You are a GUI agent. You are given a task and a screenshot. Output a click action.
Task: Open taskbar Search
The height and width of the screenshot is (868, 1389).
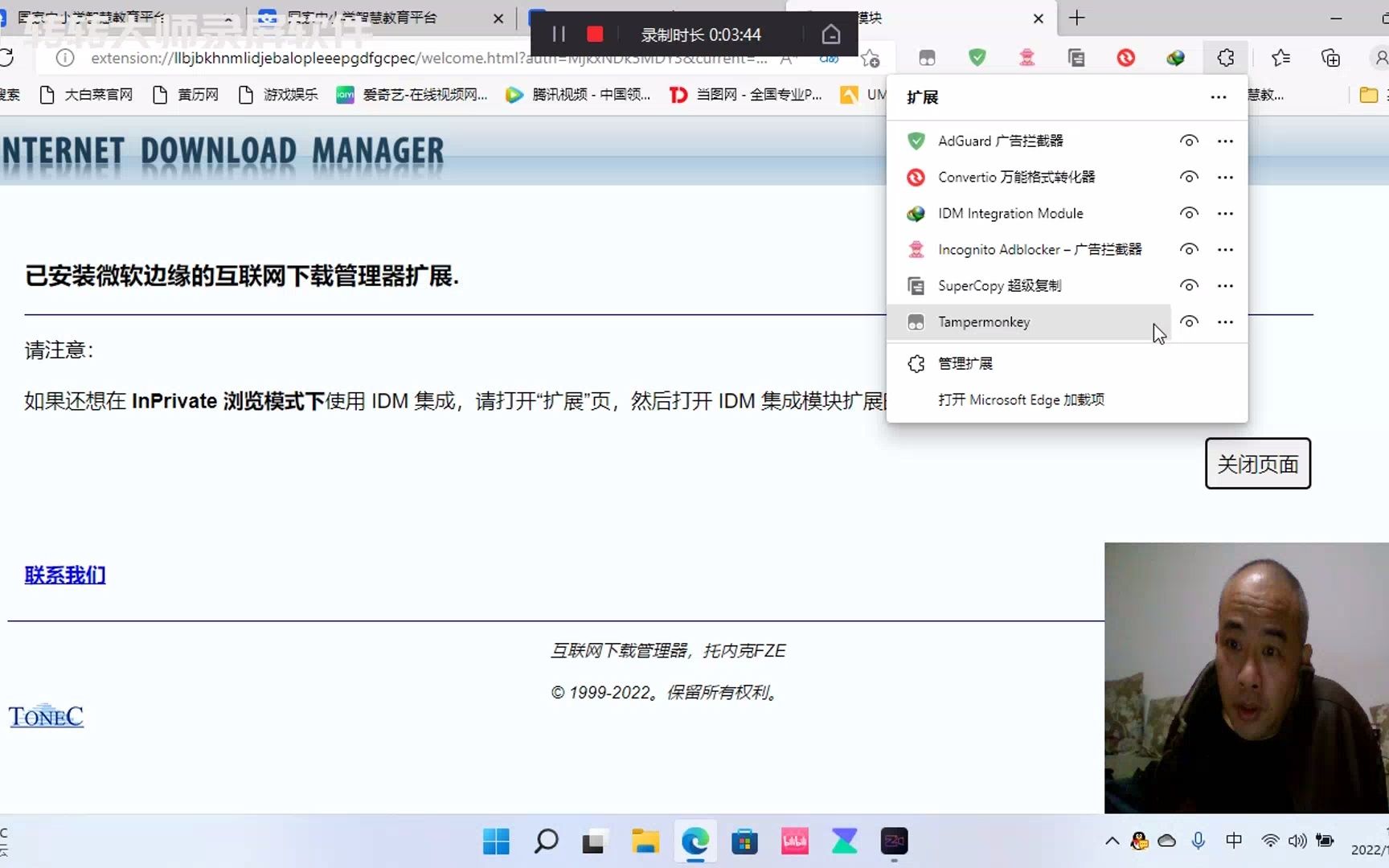click(x=546, y=841)
